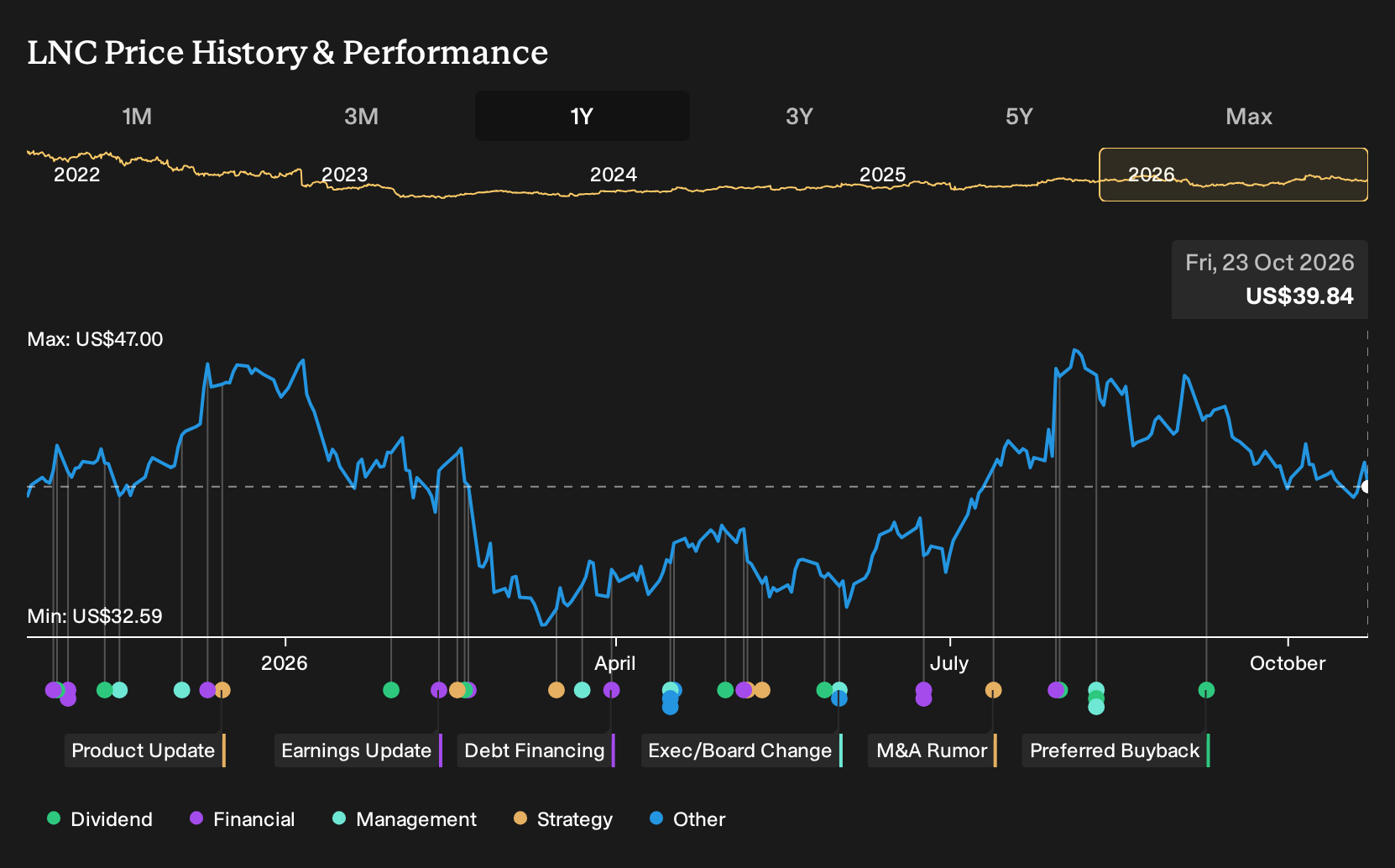The image size is (1395, 868).
Task: Click the orange Strategy marker above Product Update
Action: (x=222, y=690)
